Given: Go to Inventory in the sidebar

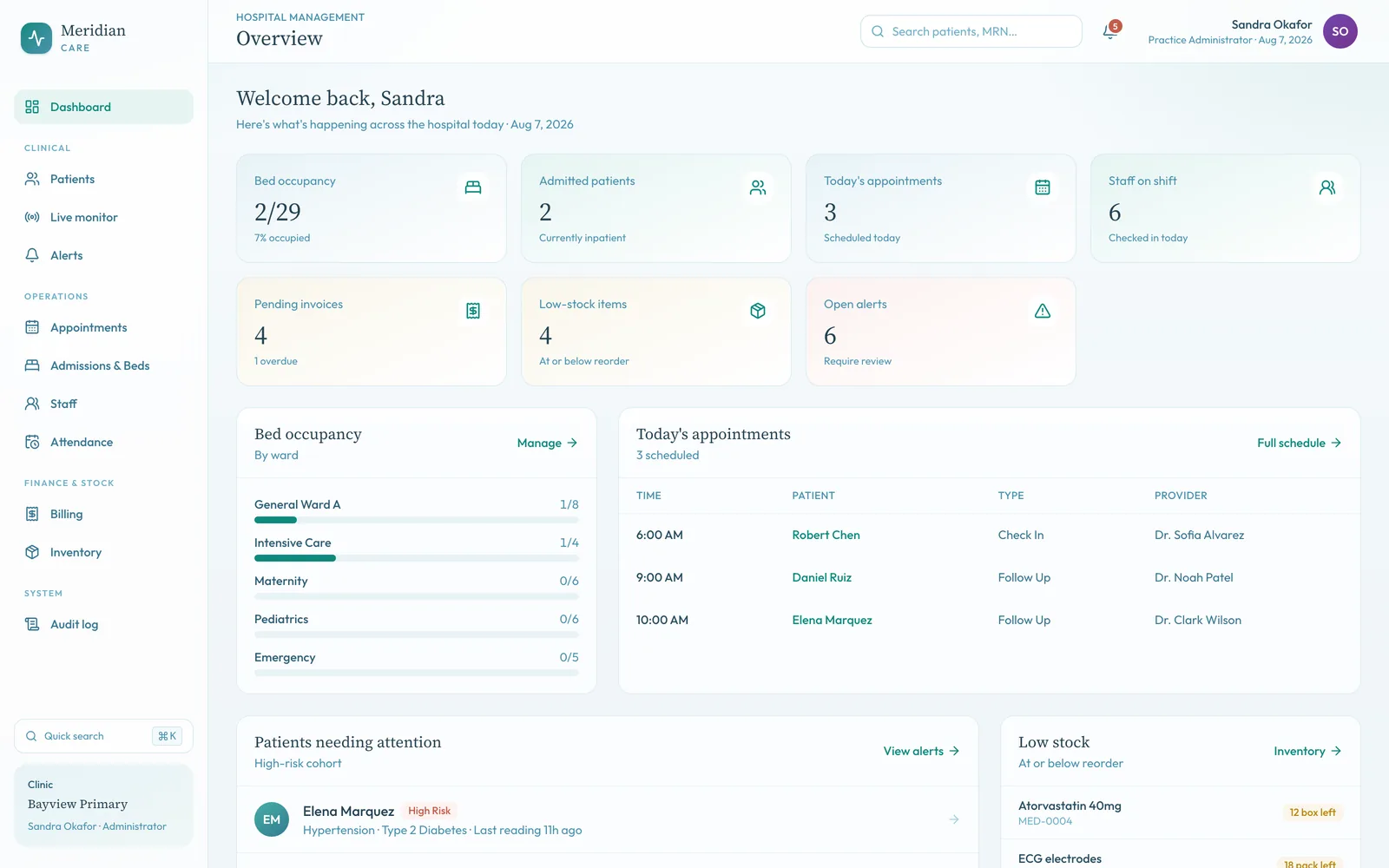Looking at the screenshot, I should [103, 552].
